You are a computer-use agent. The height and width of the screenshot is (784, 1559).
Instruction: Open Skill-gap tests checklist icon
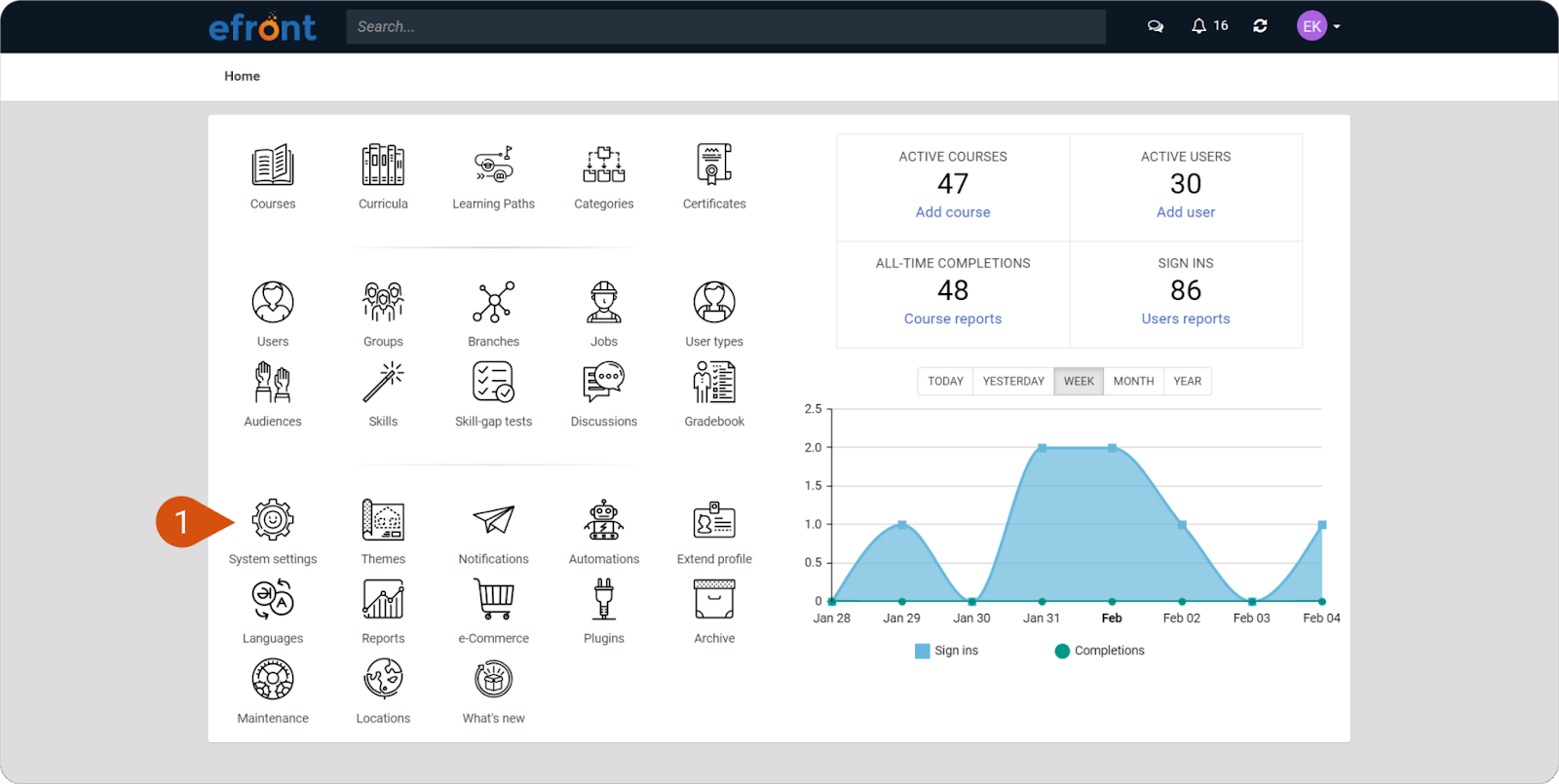493,383
